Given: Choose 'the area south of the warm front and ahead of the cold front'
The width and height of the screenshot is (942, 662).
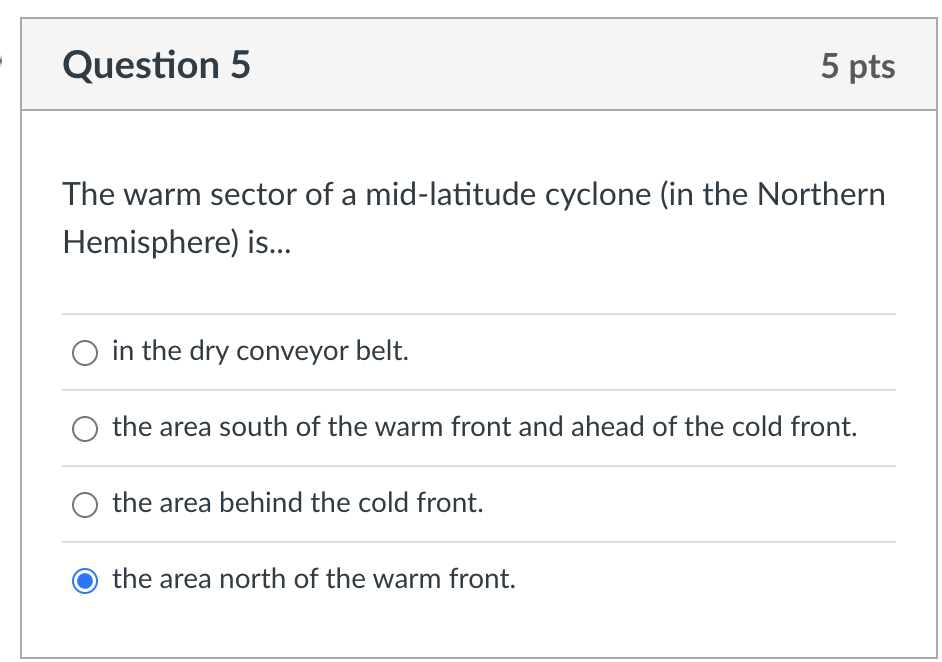Looking at the screenshot, I should tap(85, 429).
